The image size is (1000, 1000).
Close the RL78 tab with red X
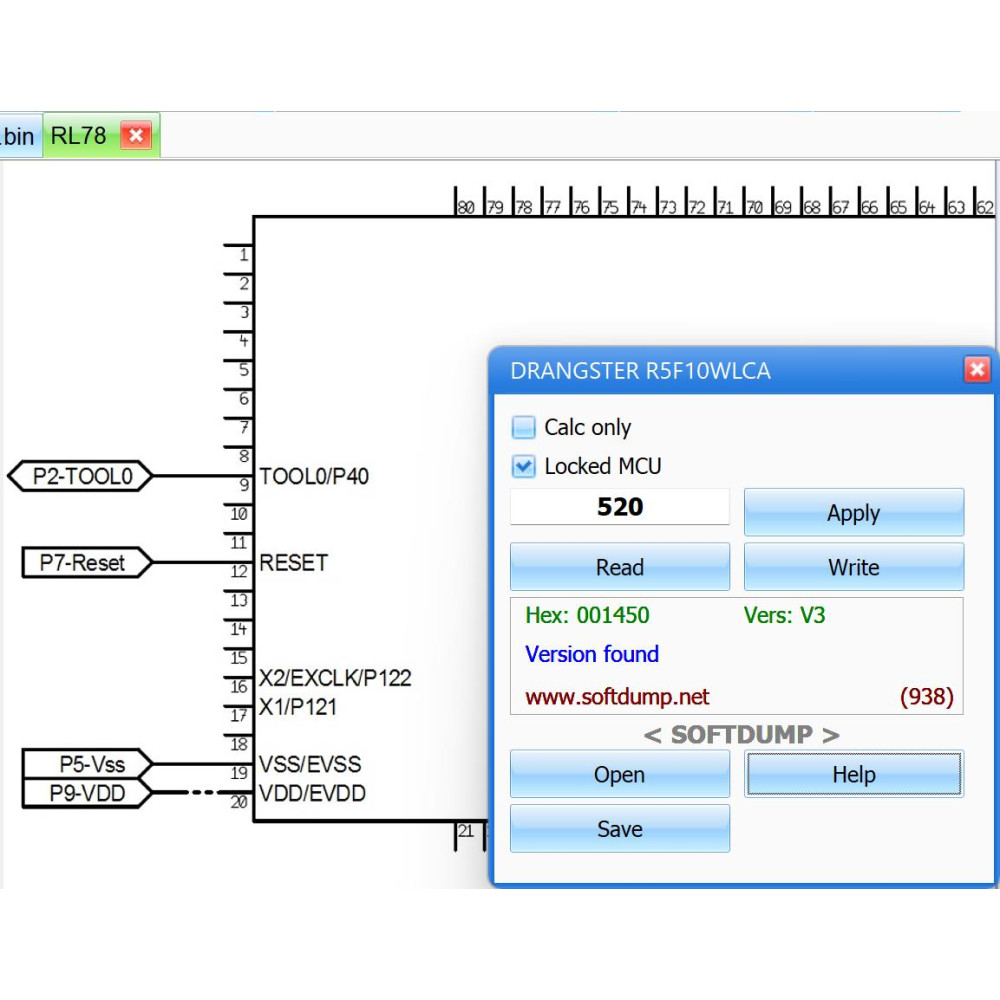136,135
